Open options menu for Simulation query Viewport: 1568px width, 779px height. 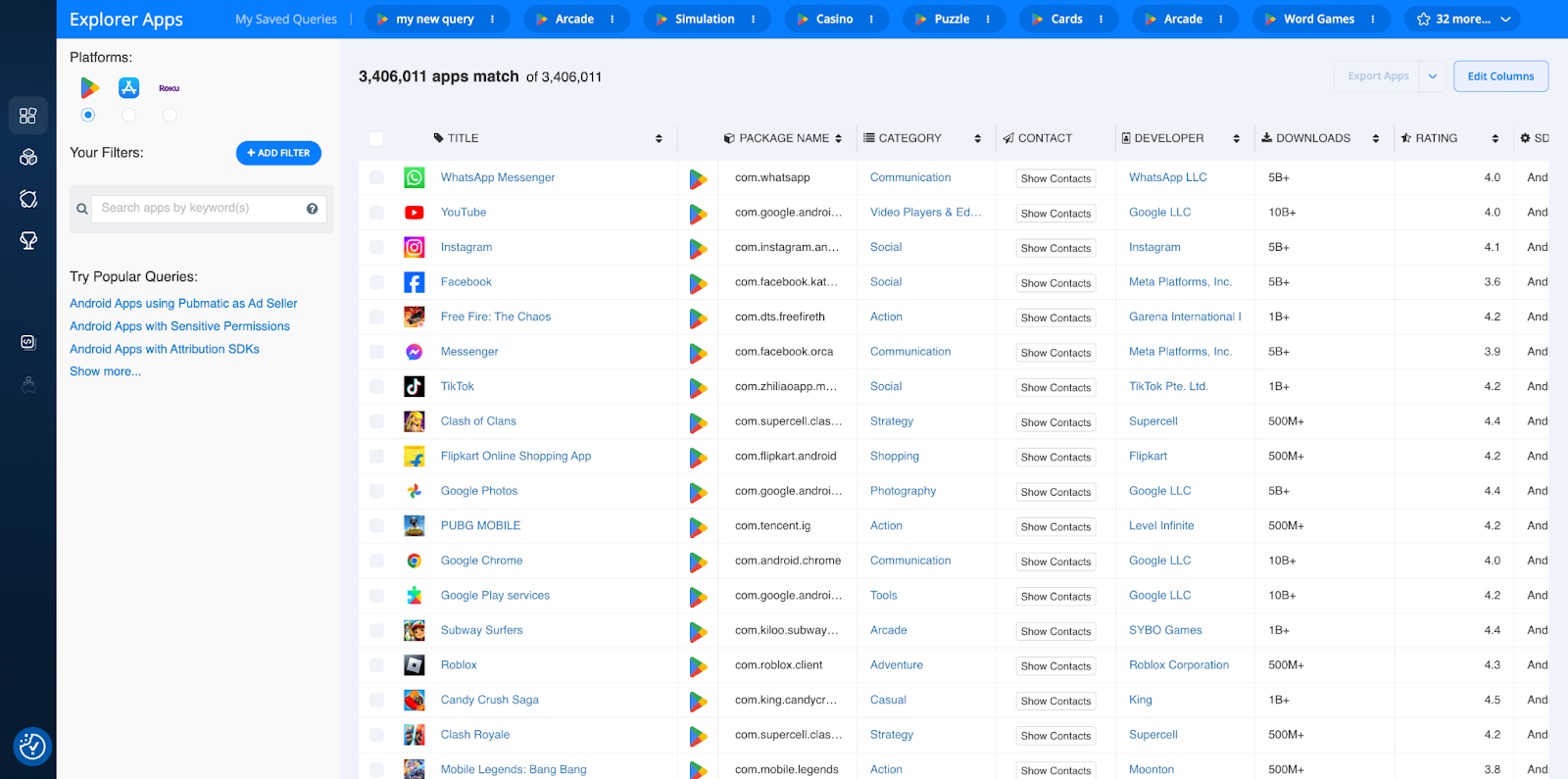754,19
